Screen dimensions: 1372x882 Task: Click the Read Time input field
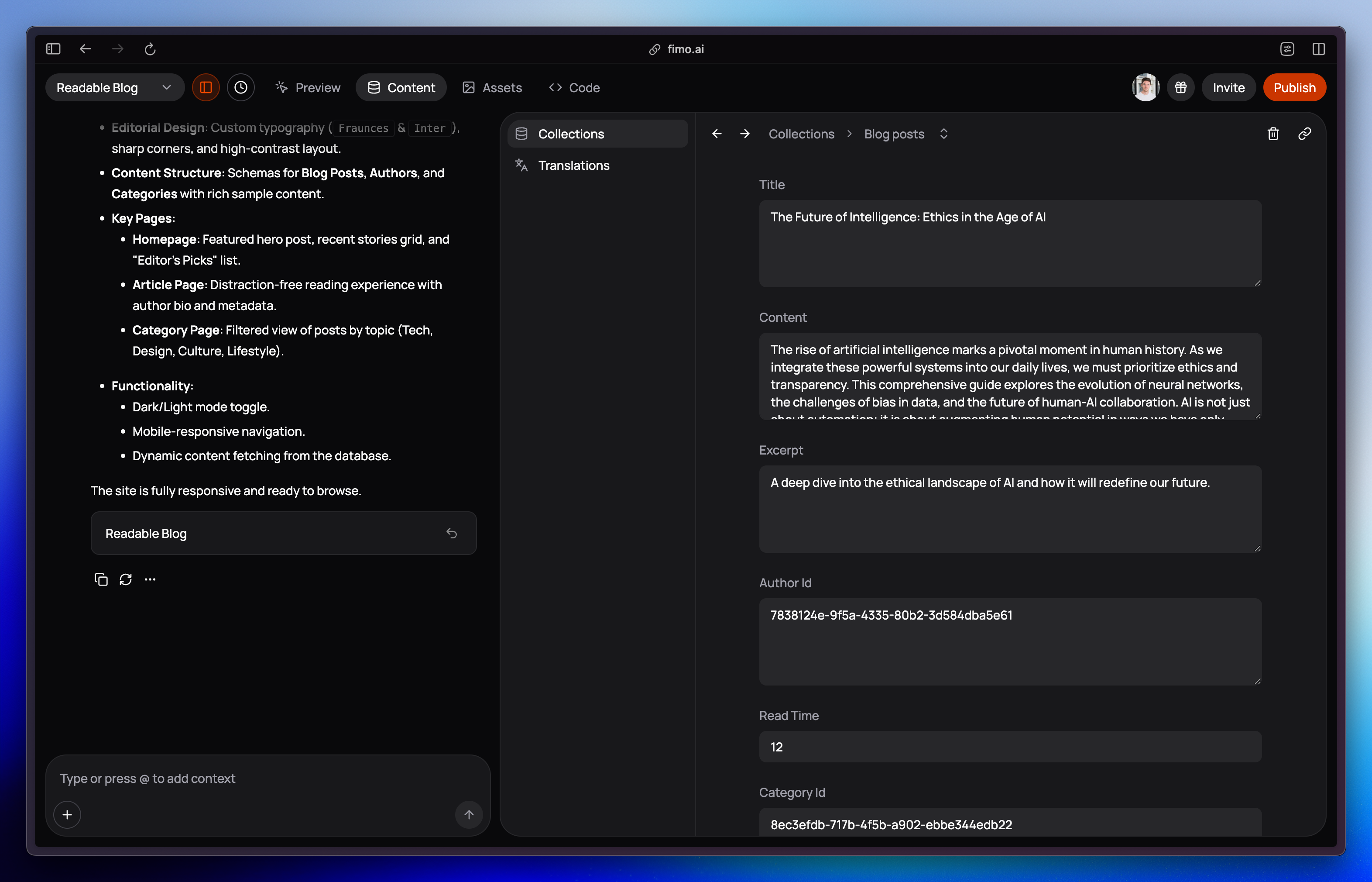(x=1010, y=747)
